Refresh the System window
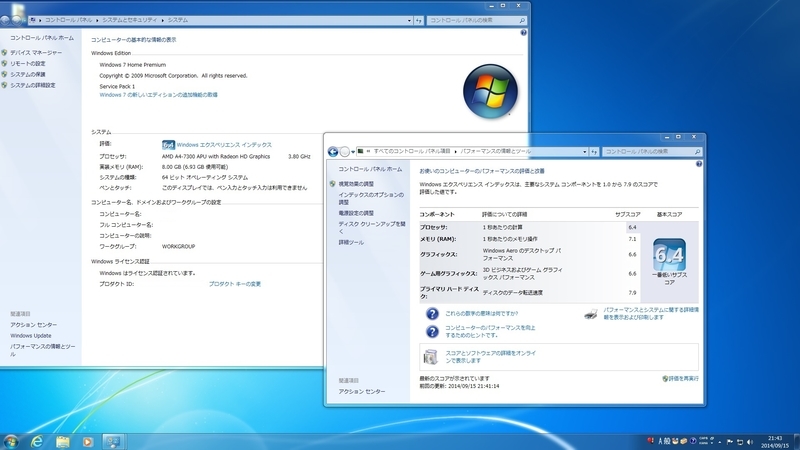The height and width of the screenshot is (450, 800). click(419, 20)
